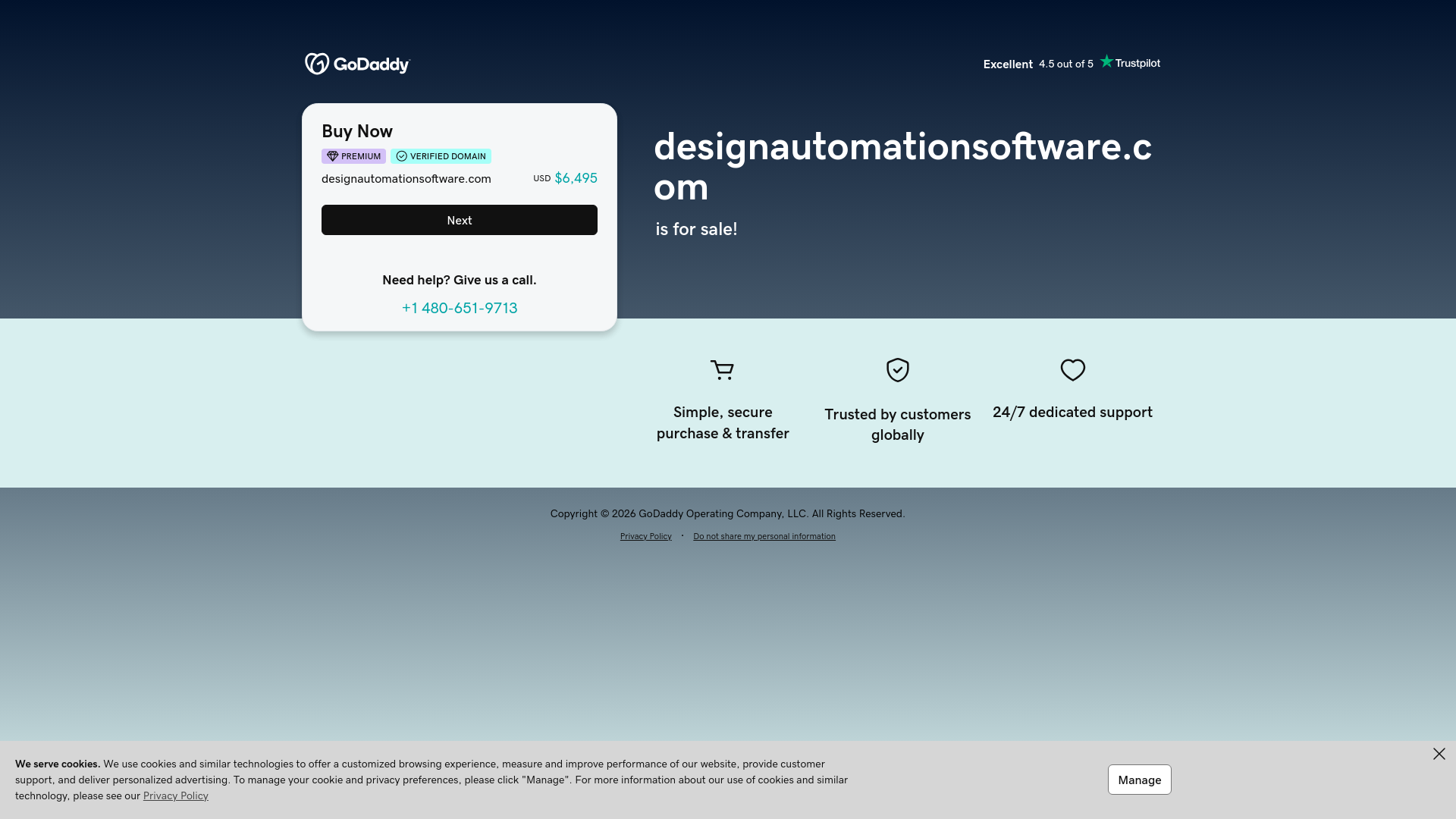The image size is (1456, 819).
Task: Click the 'is for sale!' text
Action: tap(696, 229)
